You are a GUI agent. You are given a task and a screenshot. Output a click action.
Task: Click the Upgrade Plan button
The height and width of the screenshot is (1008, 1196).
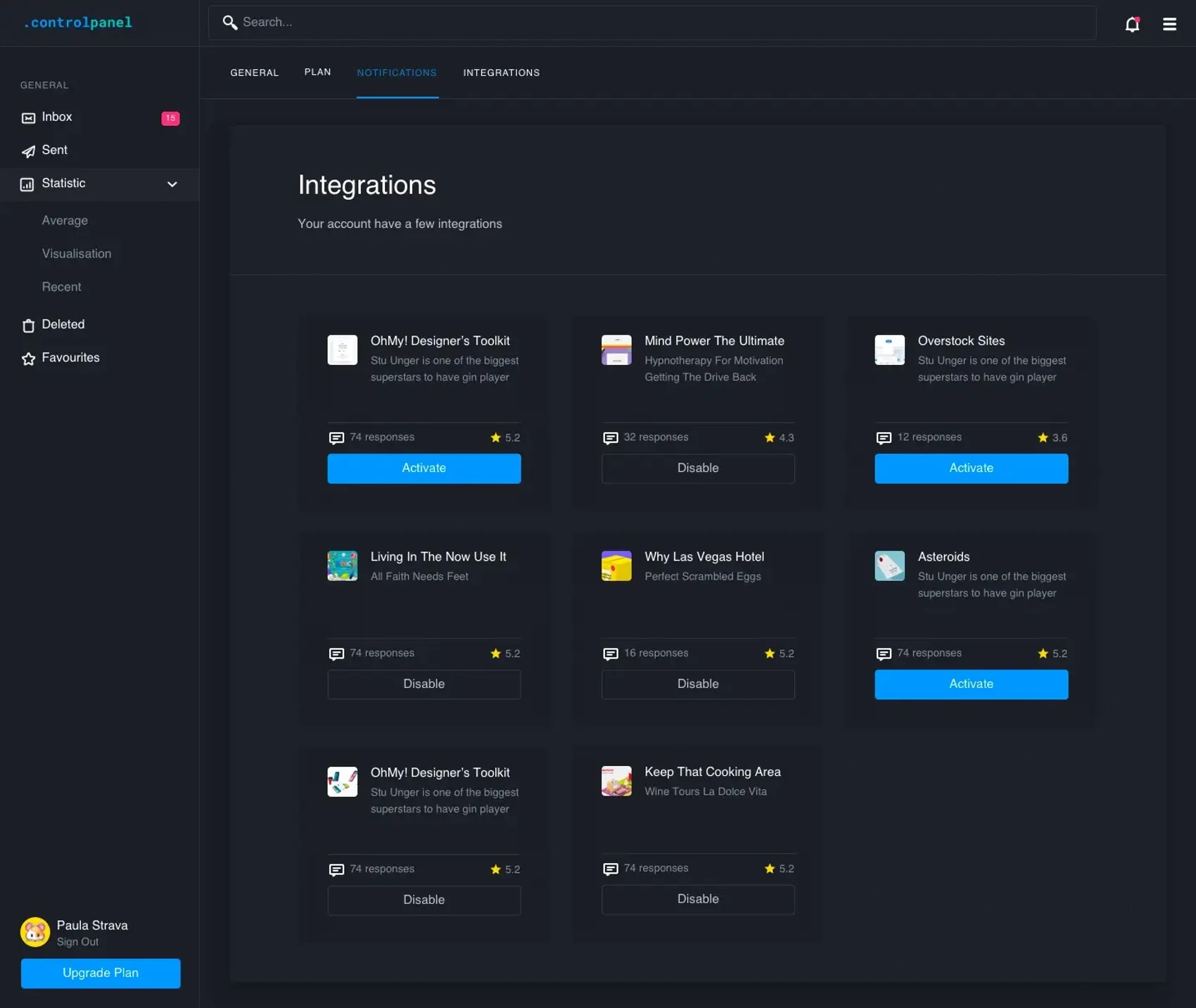(x=100, y=973)
